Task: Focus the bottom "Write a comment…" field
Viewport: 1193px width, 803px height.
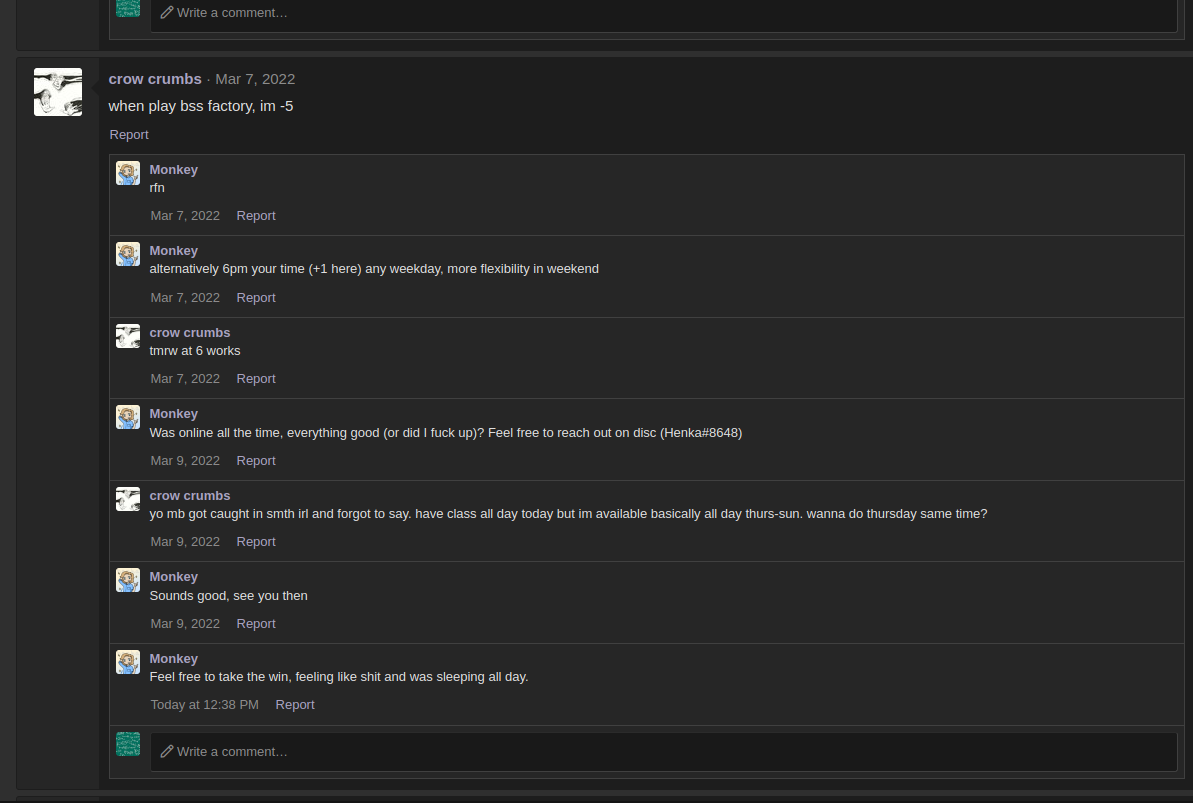Action: pyautogui.click(x=663, y=752)
